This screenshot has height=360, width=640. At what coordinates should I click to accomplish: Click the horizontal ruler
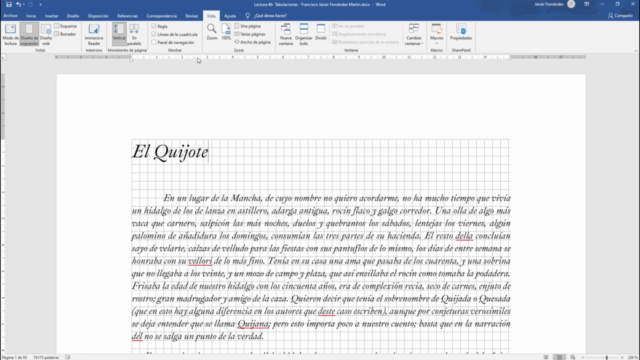click(320, 58)
